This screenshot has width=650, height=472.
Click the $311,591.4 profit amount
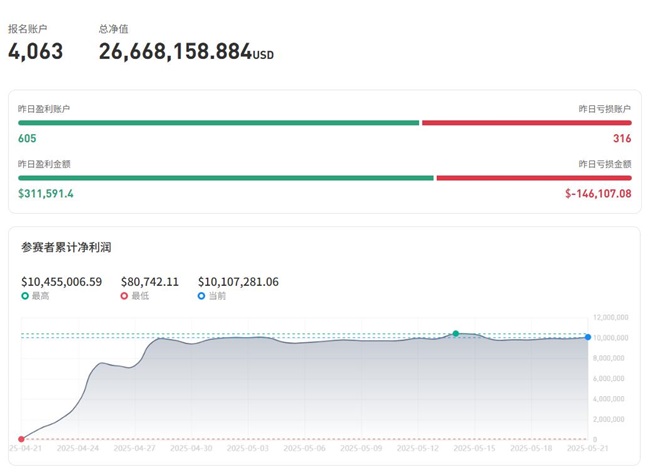coord(46,193)
